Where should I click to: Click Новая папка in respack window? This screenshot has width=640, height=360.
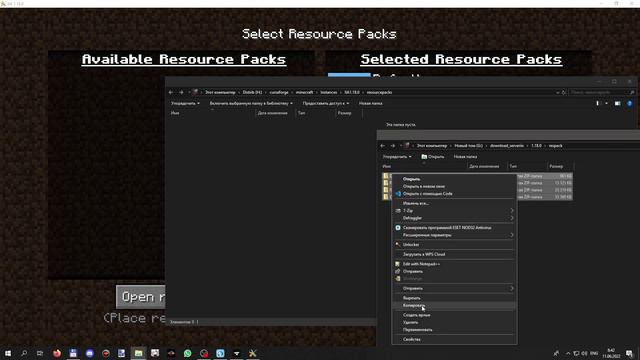[x=465, y=157]
